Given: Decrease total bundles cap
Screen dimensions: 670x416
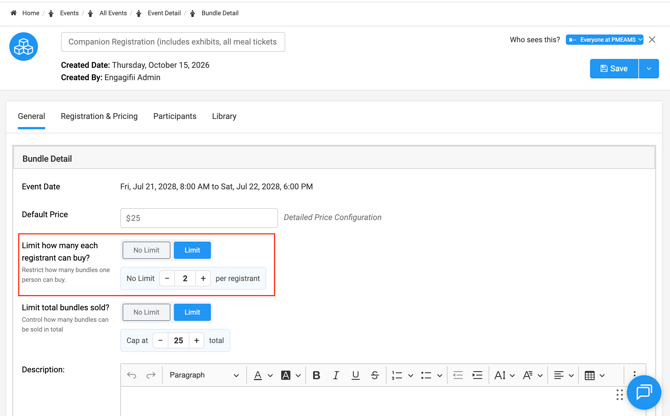Looking at the screenshot, I should tap(160, 340).
